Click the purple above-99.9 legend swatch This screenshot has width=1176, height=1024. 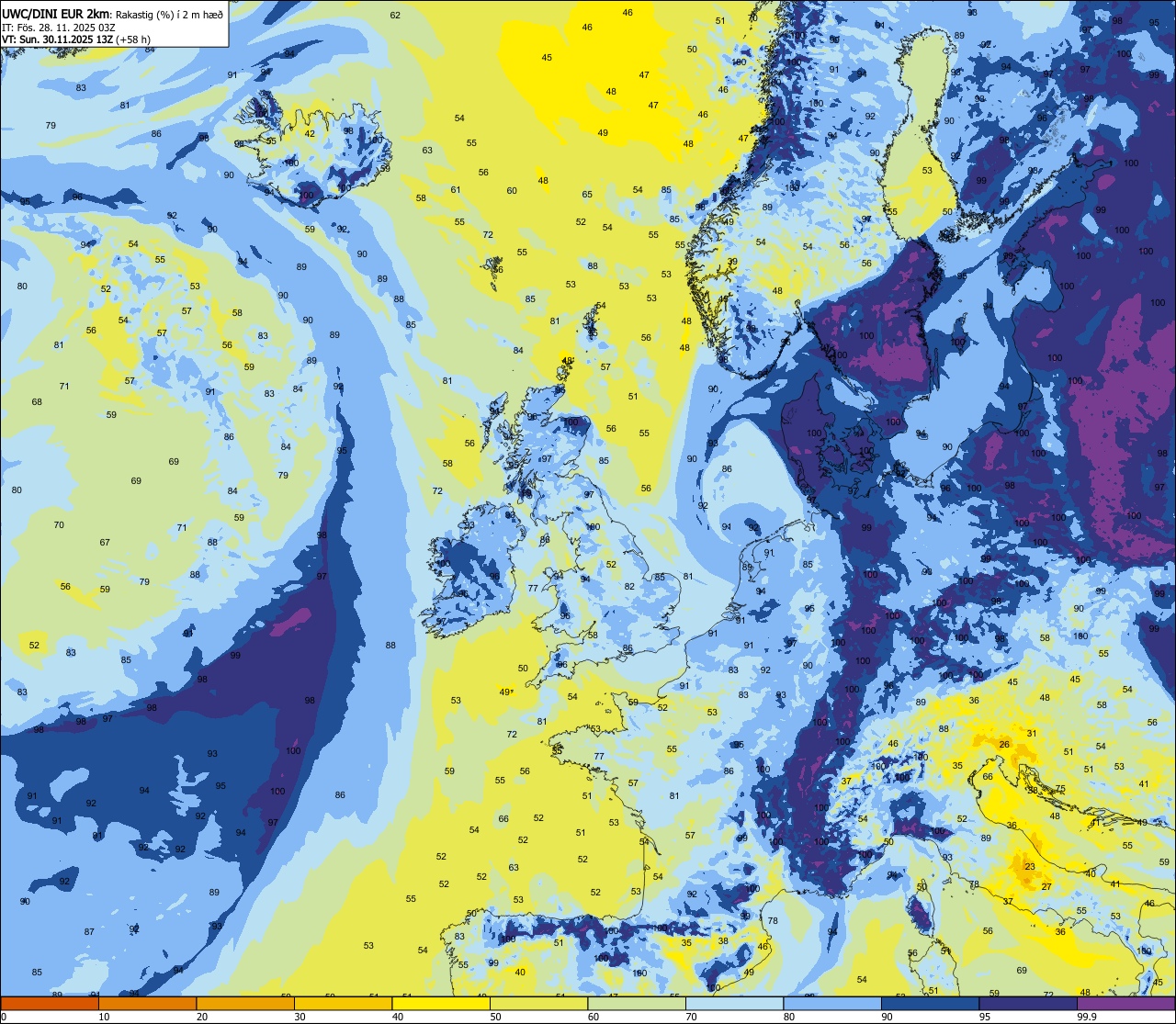tap(1125, 1003)
